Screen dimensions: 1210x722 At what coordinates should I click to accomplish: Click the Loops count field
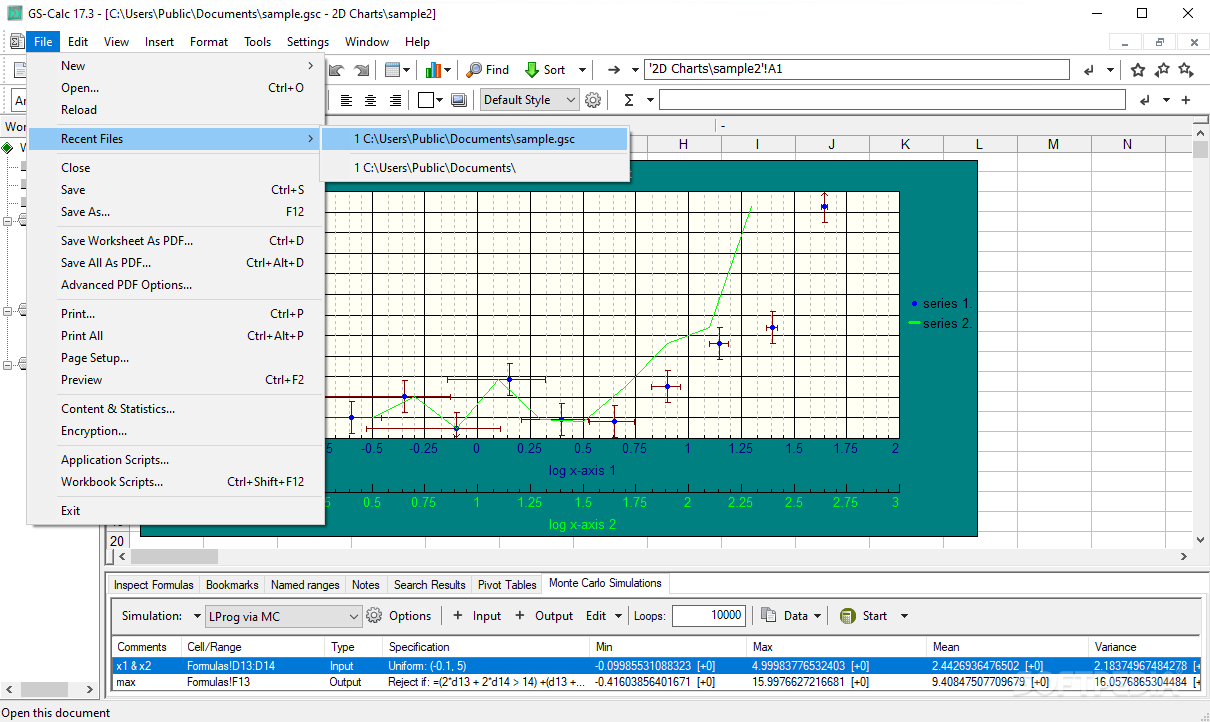709,616
